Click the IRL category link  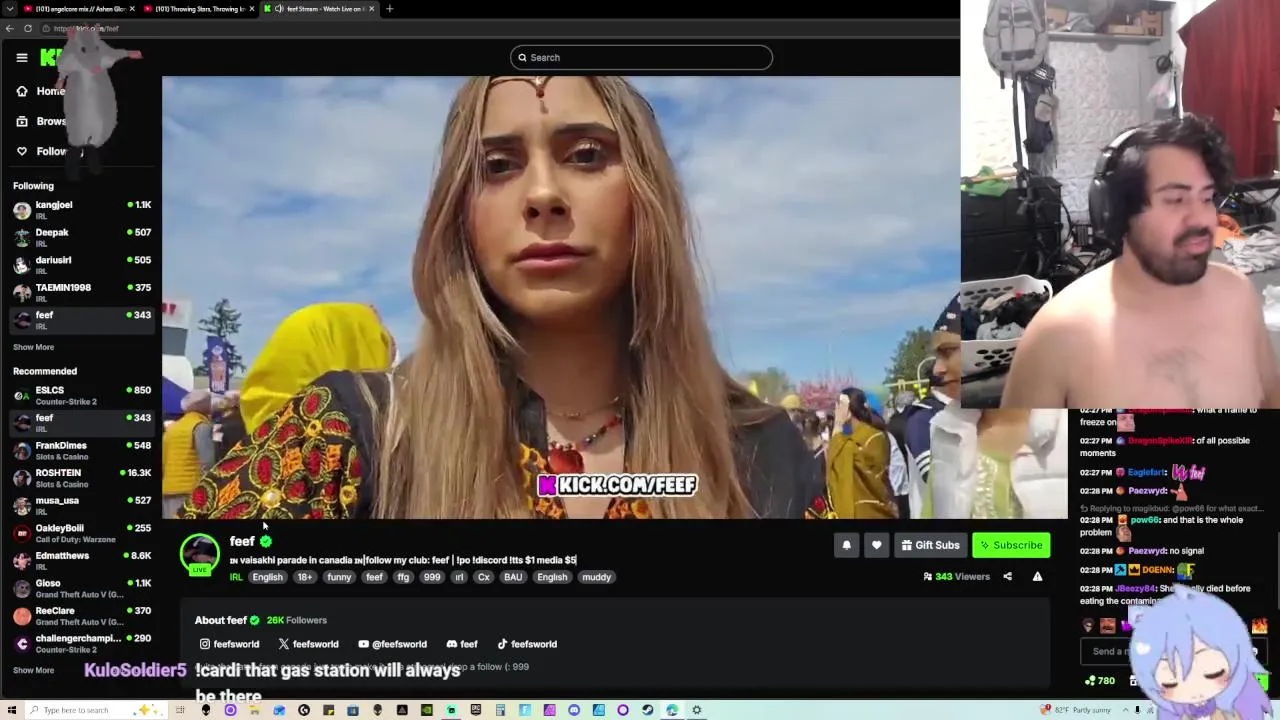[x=236, y=577]
